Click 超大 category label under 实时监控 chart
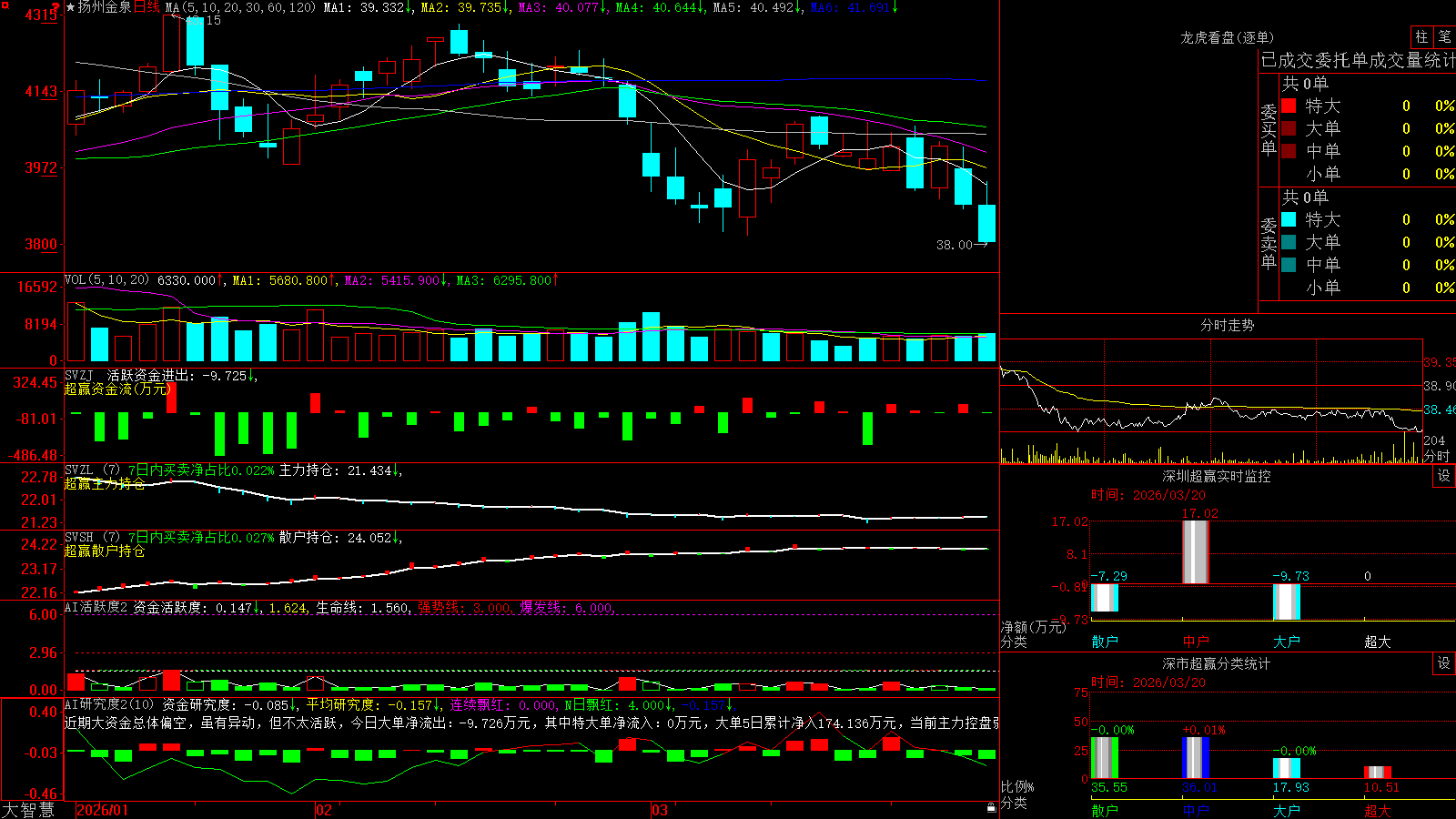 click(x=1378, y=642)
